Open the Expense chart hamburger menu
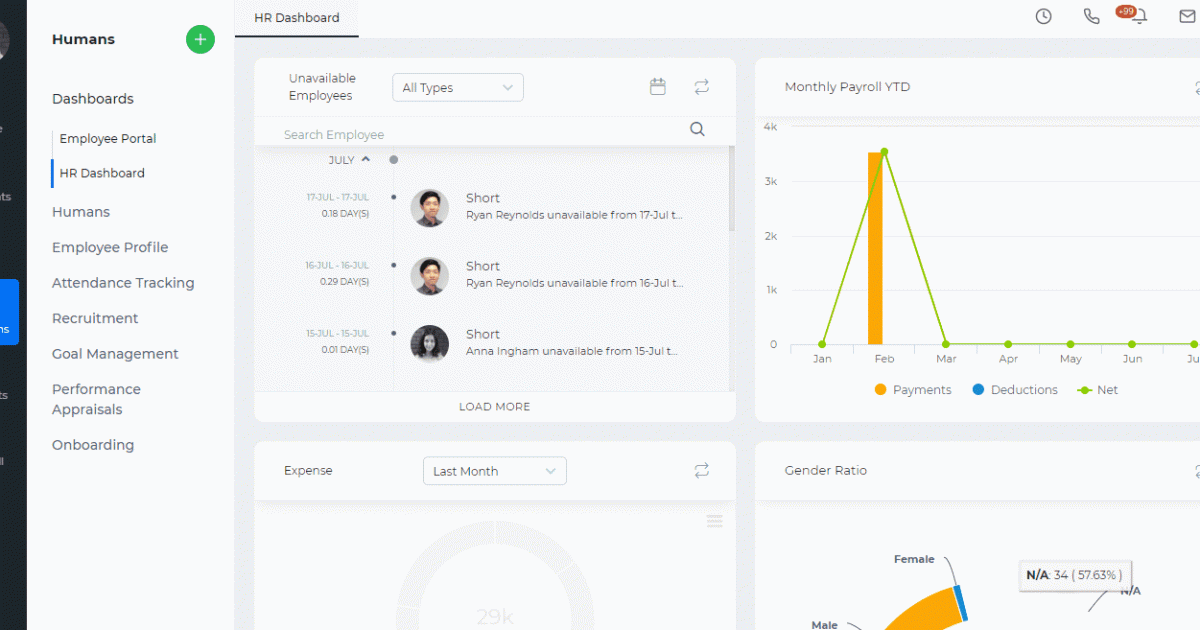Screen dimensions: 1200x630 tap(714, 521)
